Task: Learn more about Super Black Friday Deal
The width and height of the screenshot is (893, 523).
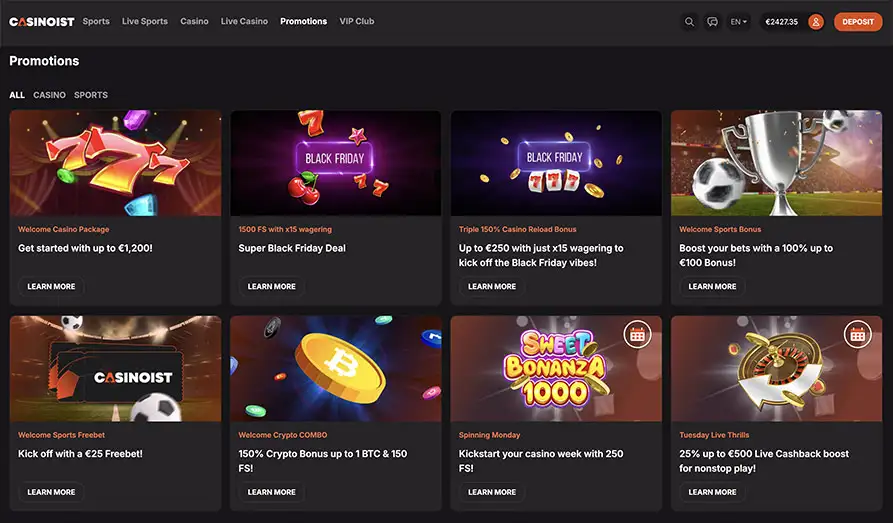Action: click(272, 287)
